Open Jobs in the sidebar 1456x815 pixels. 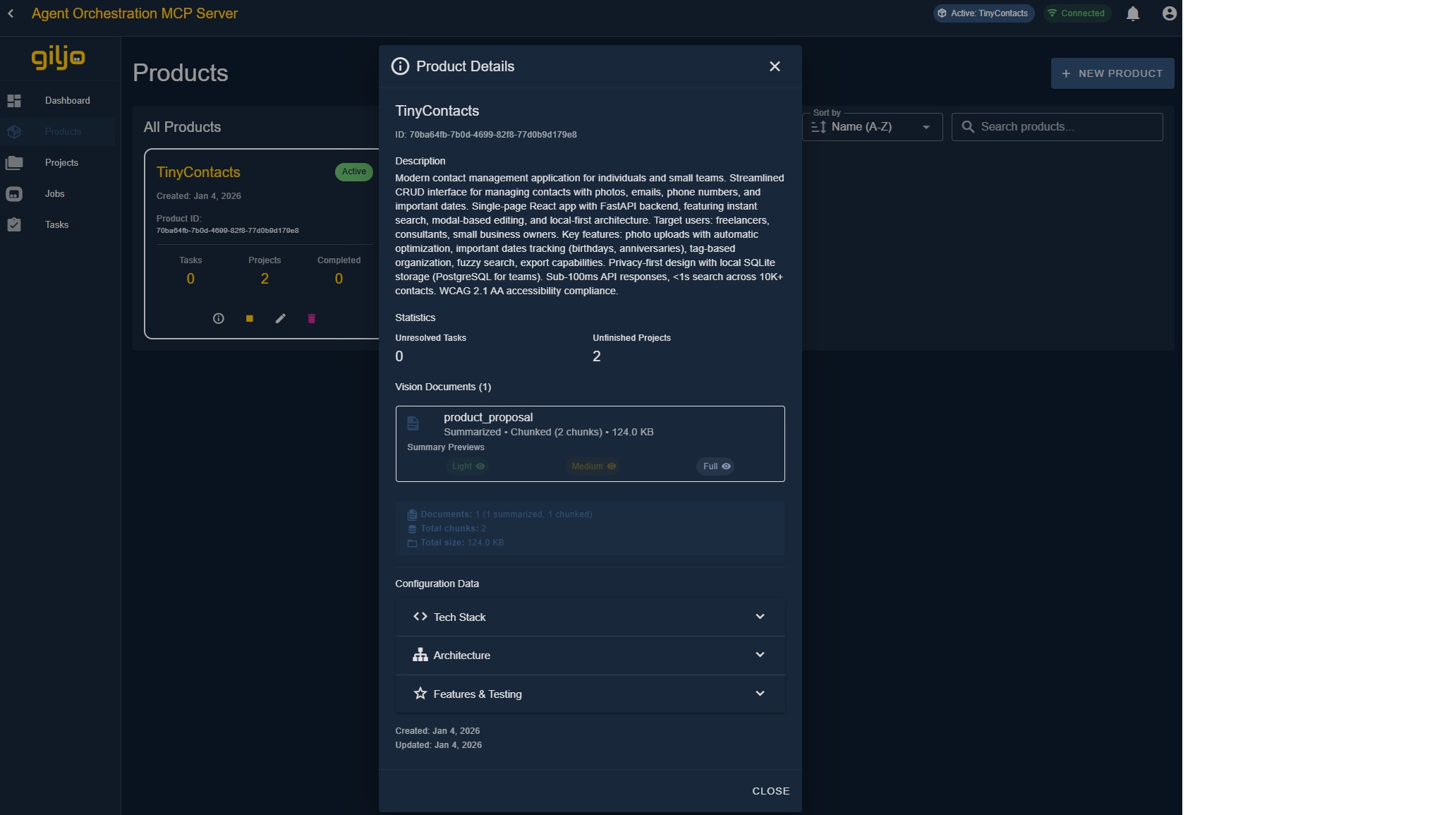[x=54, y=193]
